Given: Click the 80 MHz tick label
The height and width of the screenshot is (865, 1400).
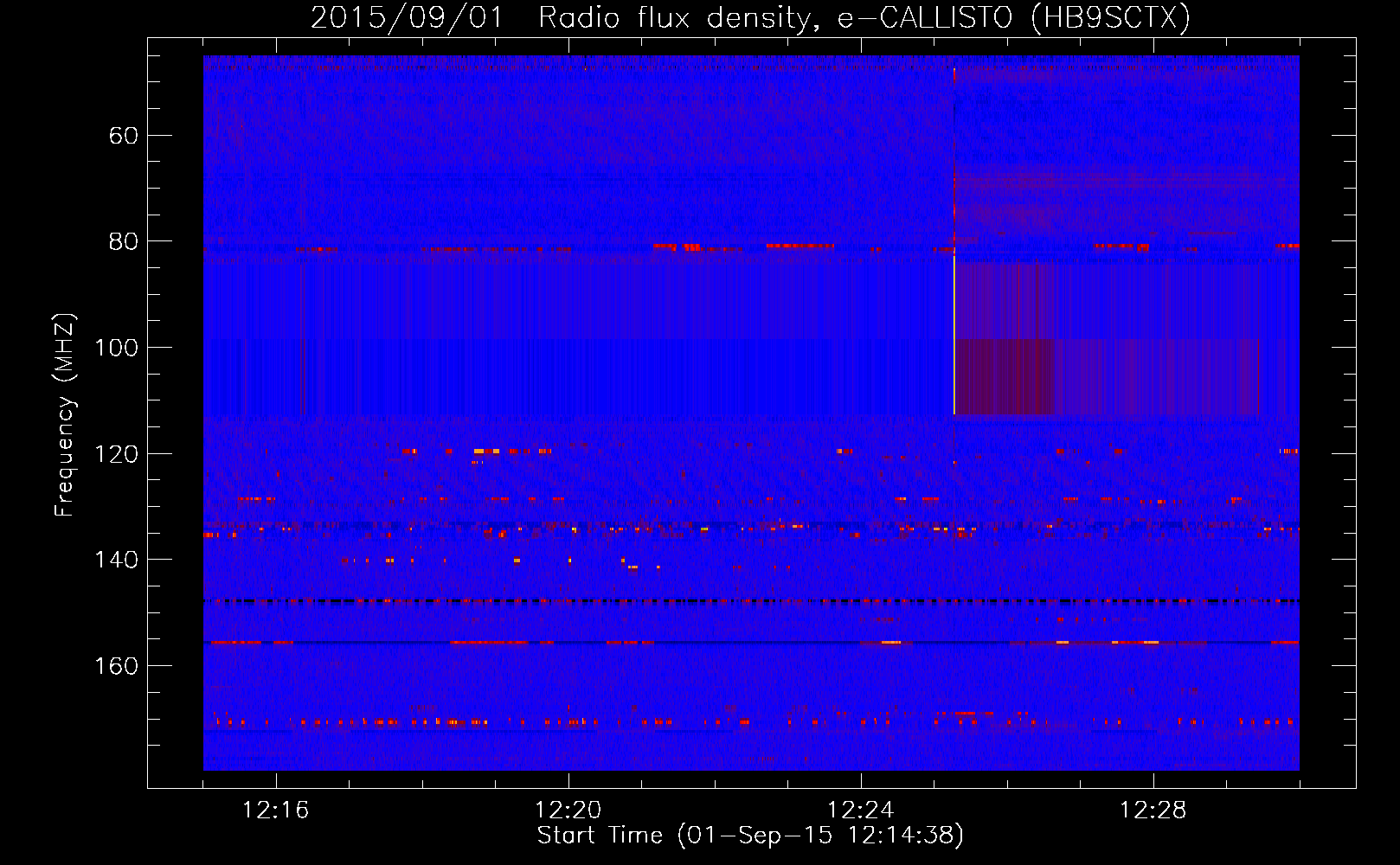Looking at the screenshot, I should 125,241.
